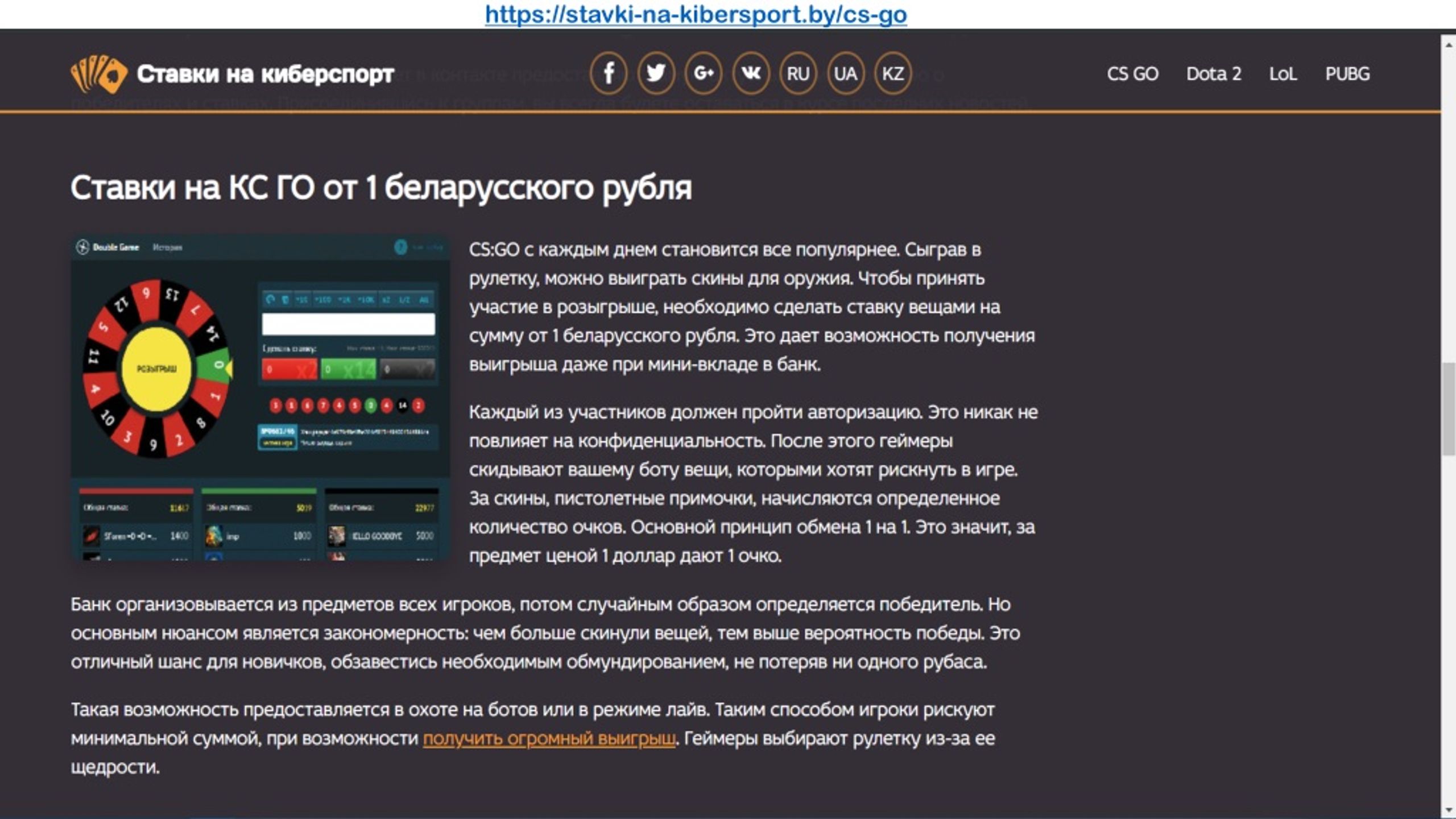Open Ставки на киберспорт home title
The height and width of the screenshot is (819, 1456).
(265, 74)
